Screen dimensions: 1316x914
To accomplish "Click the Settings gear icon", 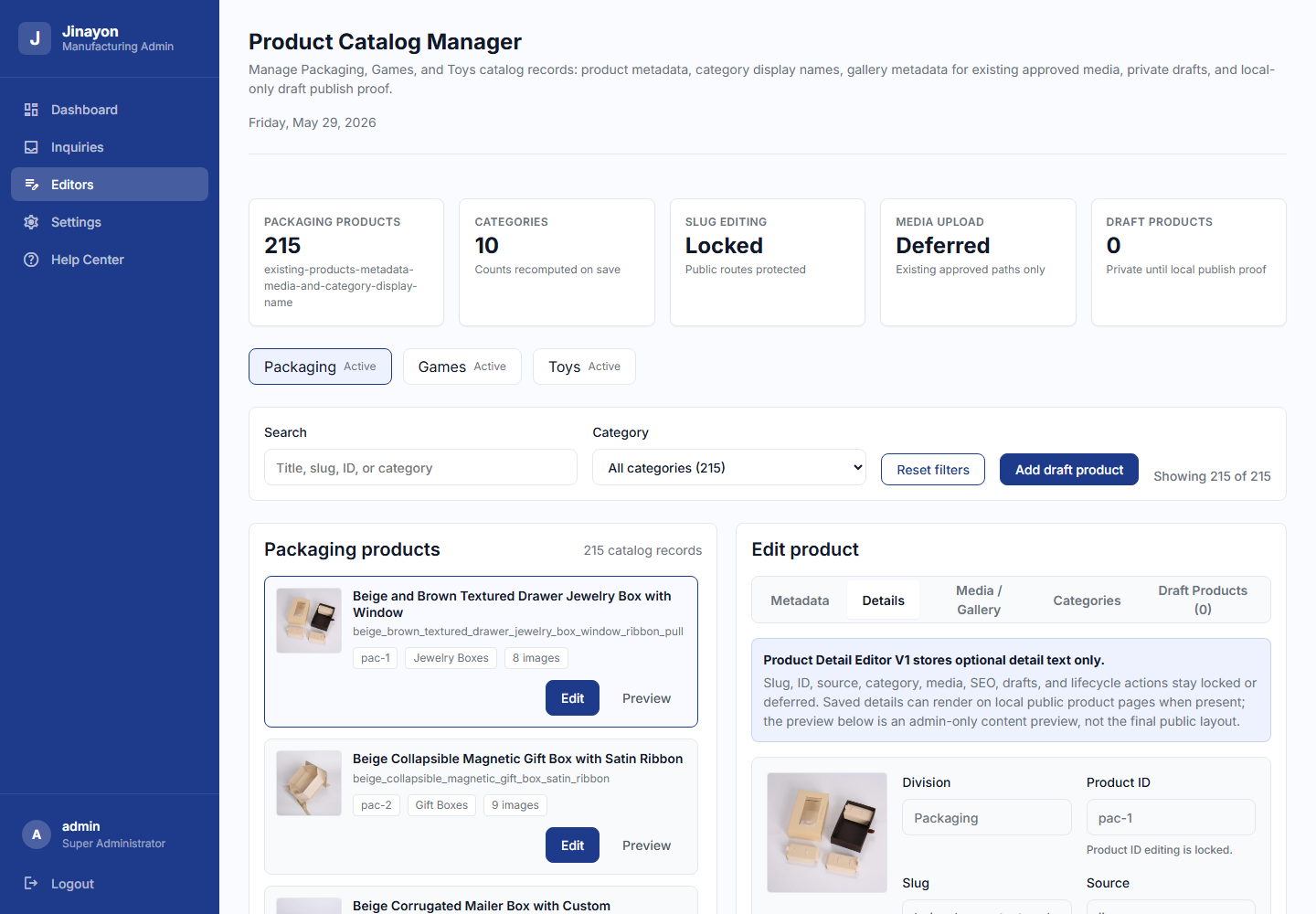I will pyautogui.click(x=31, y=222).
